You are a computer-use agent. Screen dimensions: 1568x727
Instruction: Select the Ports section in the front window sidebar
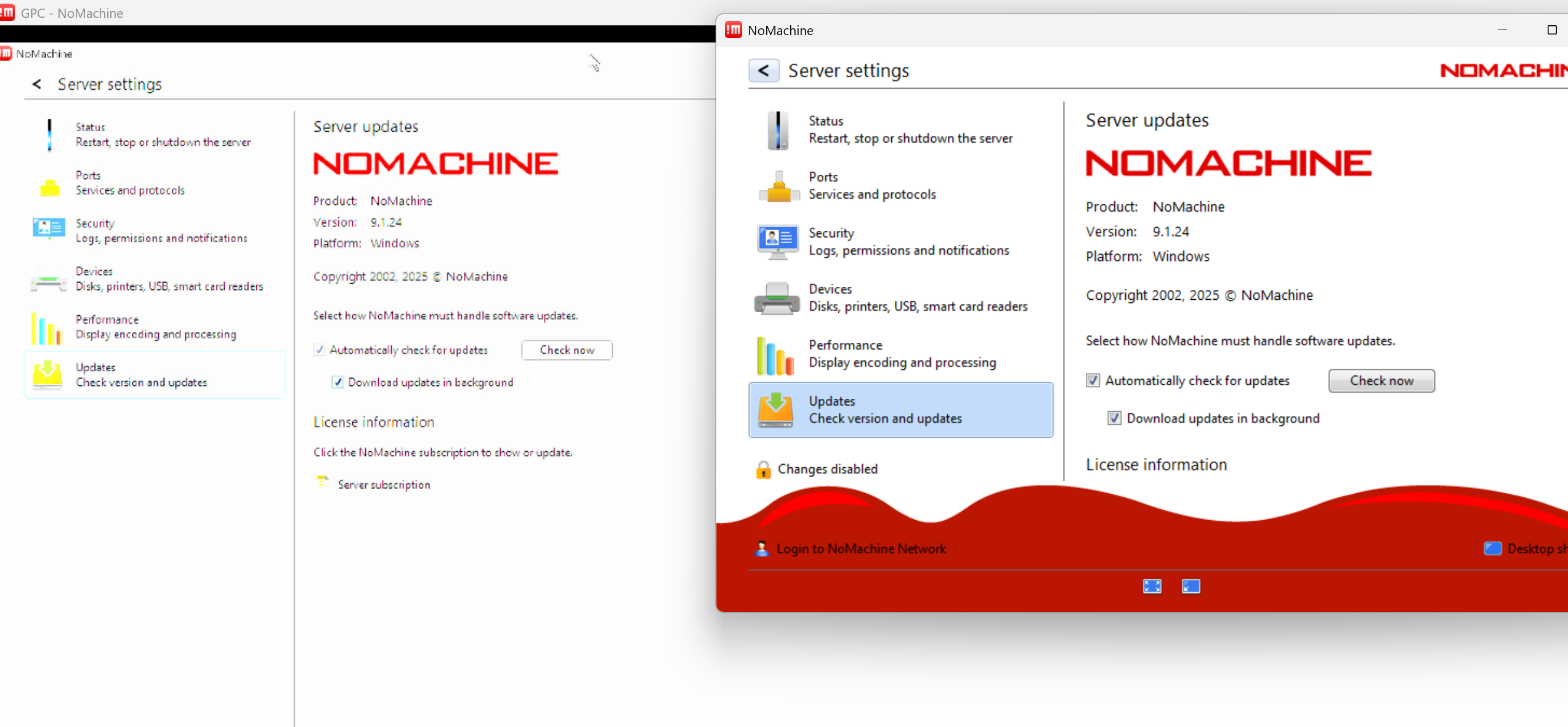[x=901, y=186]
